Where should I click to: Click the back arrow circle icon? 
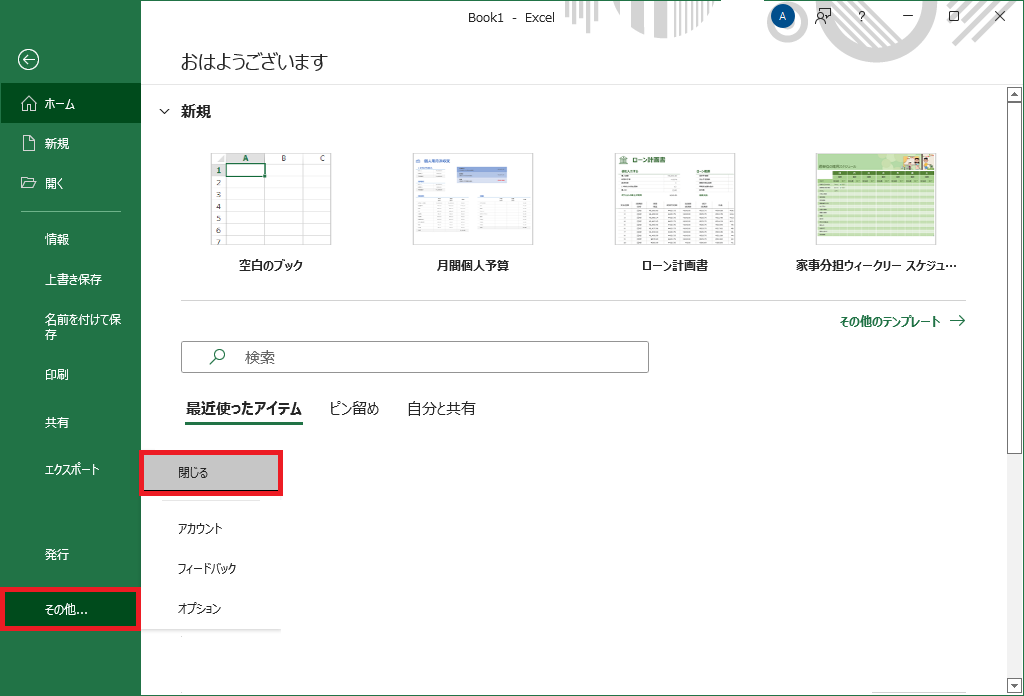coord(28,60)
